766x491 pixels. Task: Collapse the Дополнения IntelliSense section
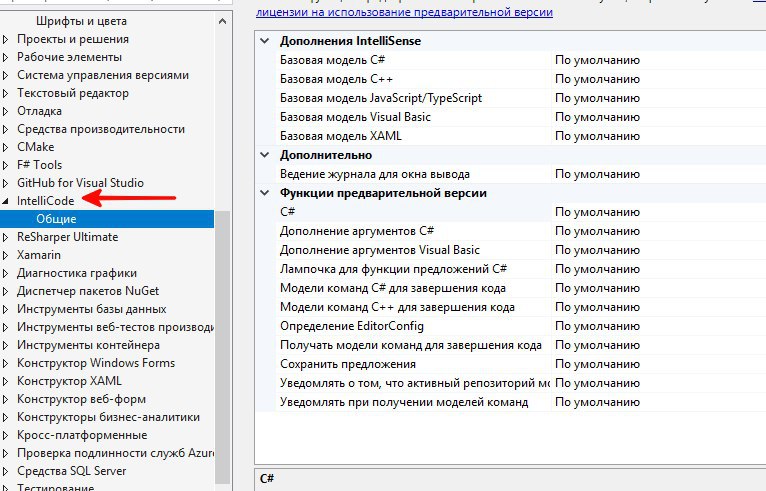pyautogui.click(x=265, y=41)
